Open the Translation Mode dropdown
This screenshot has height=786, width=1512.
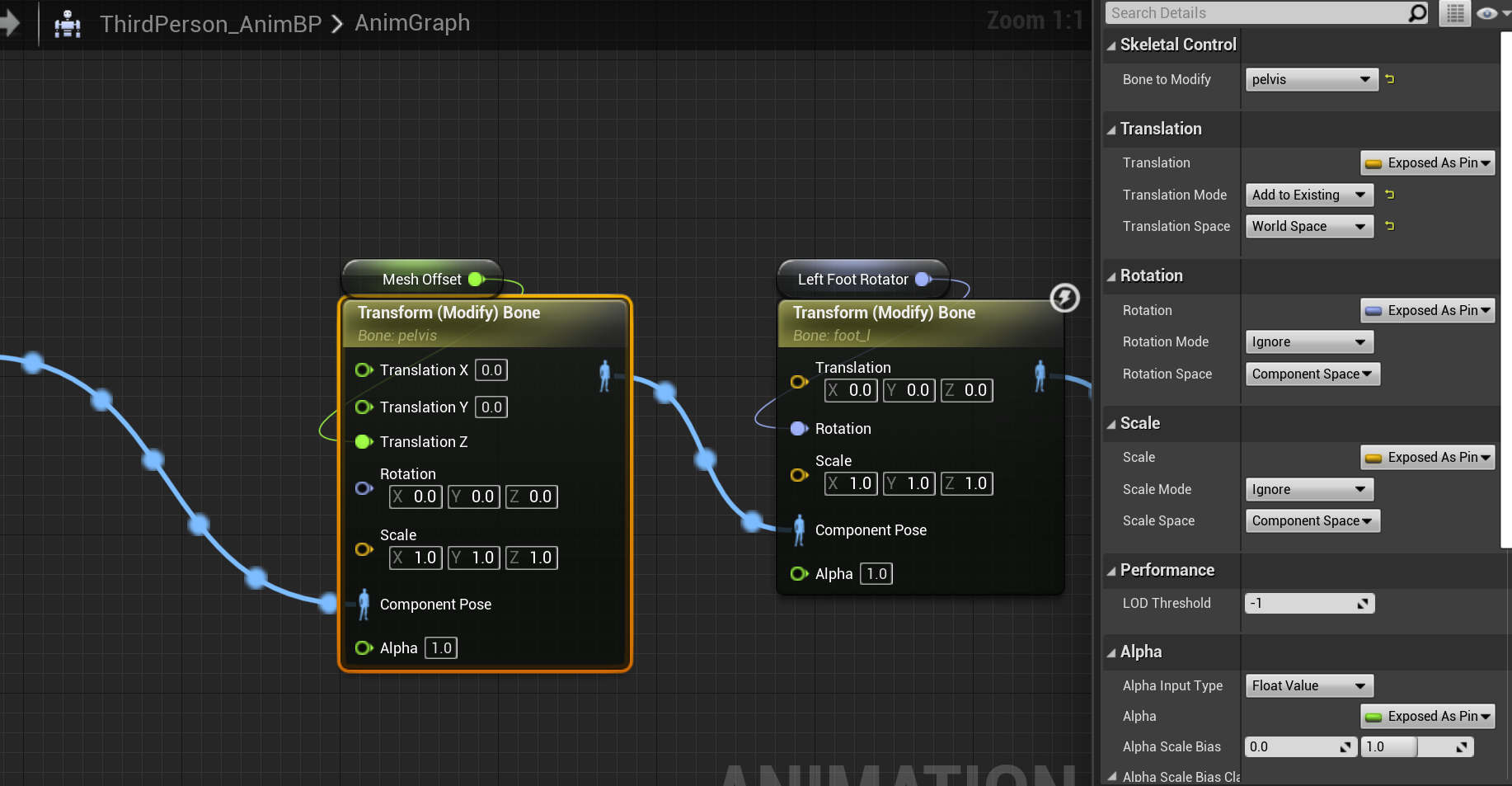[1309, 195]
